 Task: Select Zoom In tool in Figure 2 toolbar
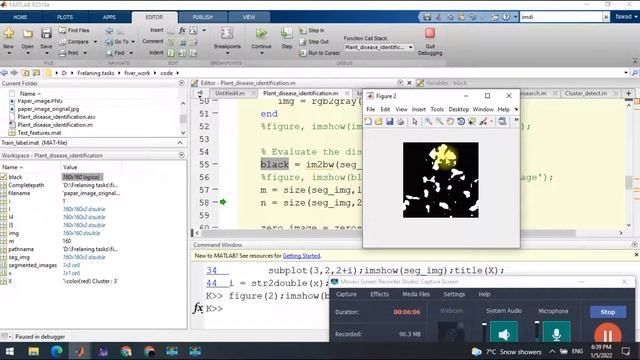click(428, 122)
